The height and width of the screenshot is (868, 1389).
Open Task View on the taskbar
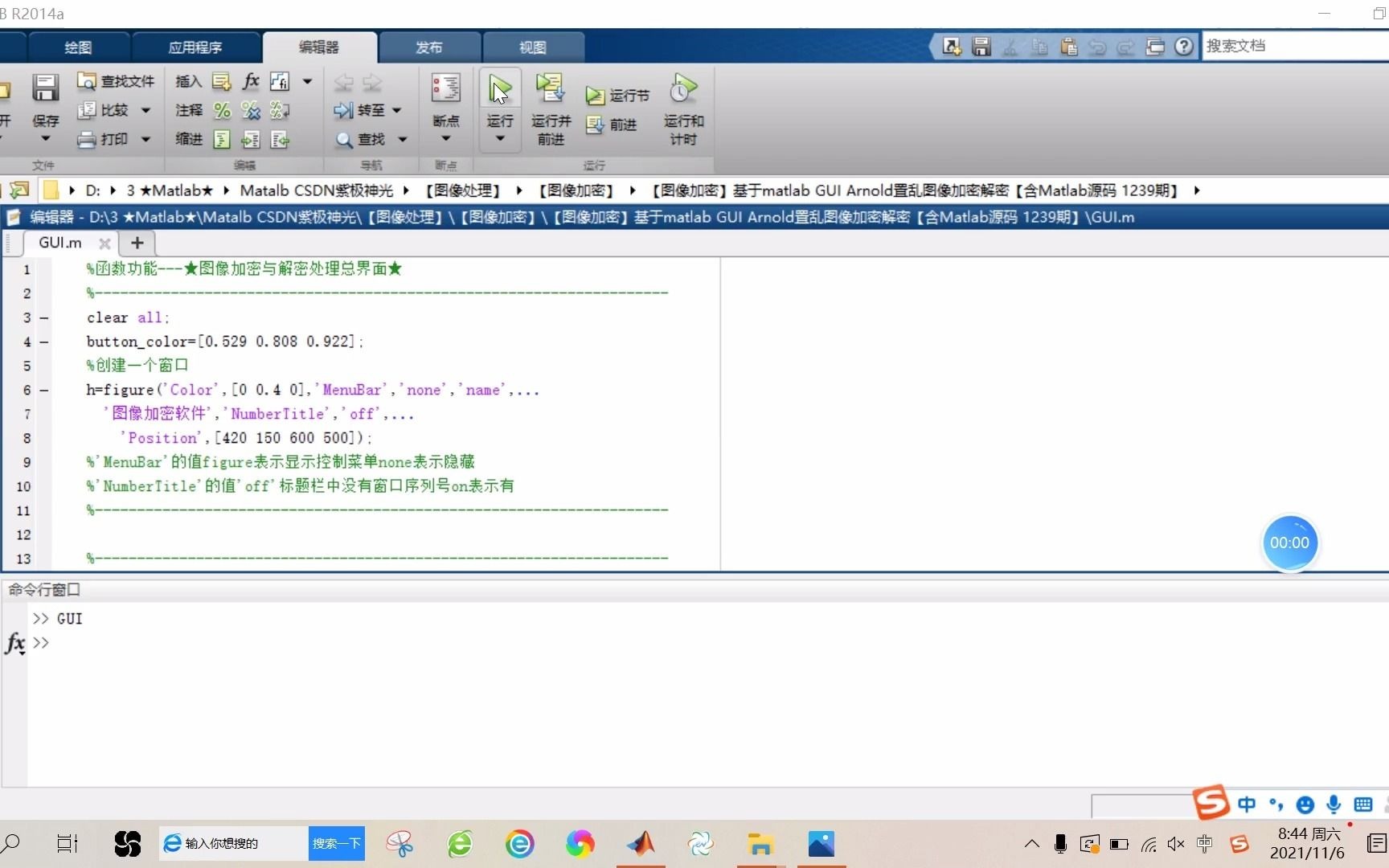click(68, 844)
